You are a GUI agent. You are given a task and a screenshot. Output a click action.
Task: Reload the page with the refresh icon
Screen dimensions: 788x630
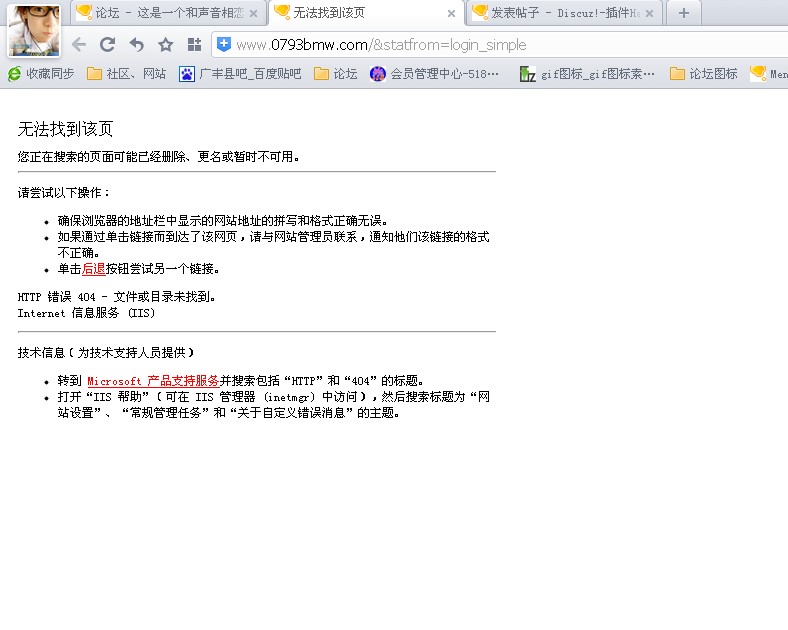tap(107, 45)
